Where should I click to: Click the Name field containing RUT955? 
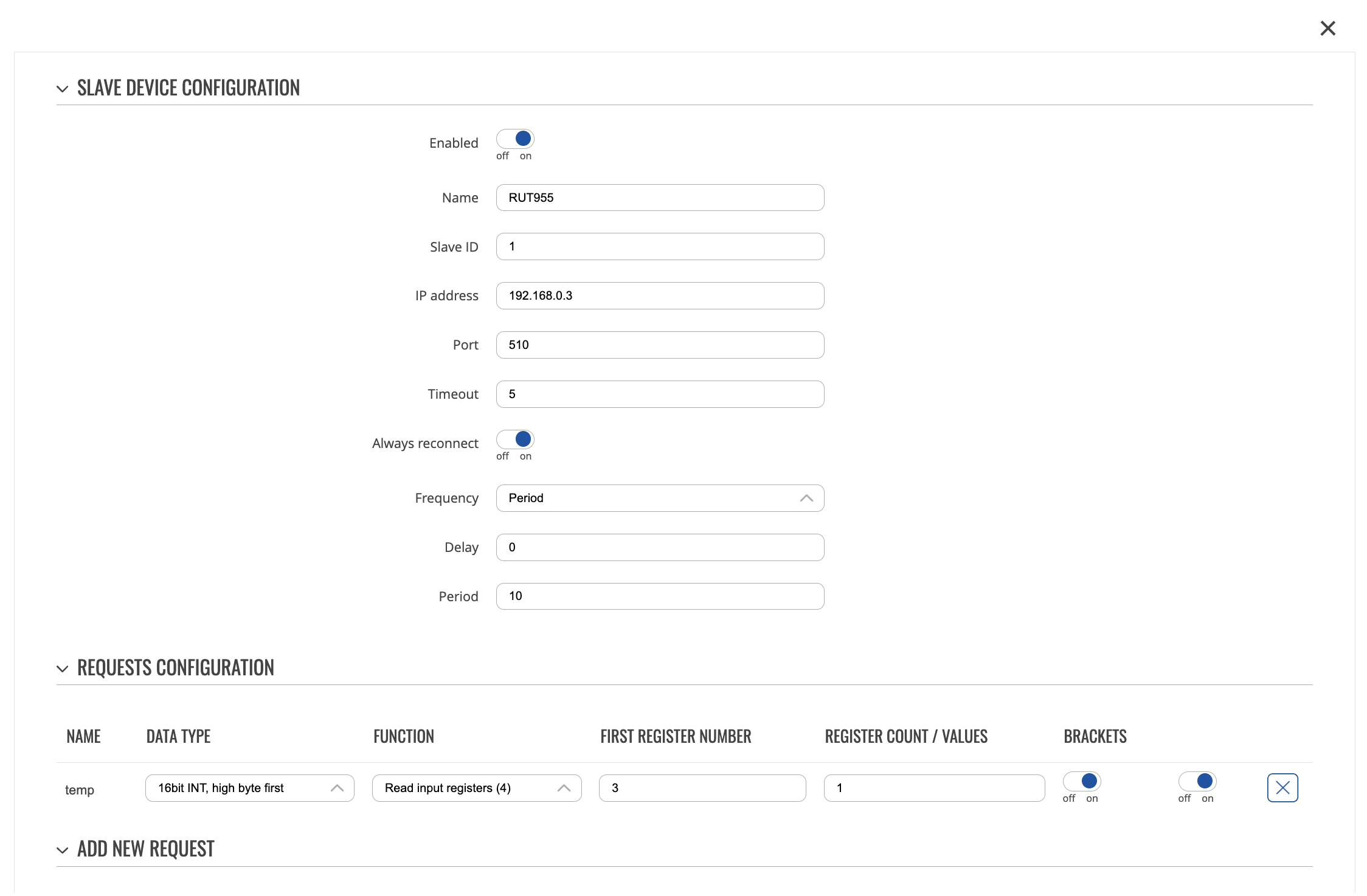click(x=660, y=198)
